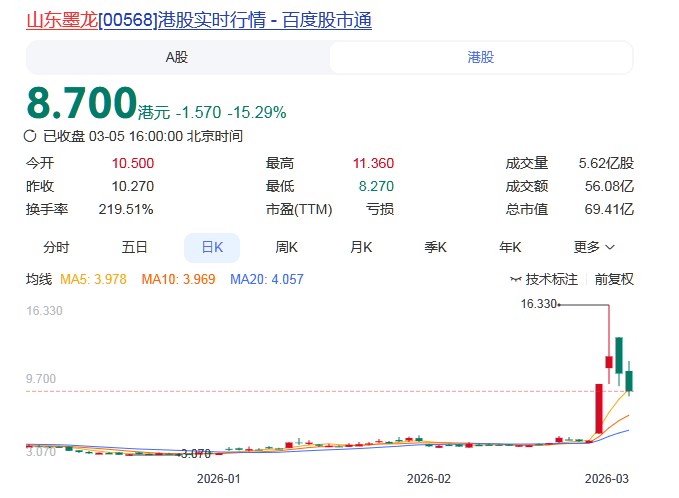Switch to the A股 tab
This screenshot has width=679, height=498.
pyautogui.click(x=177, y=57)
